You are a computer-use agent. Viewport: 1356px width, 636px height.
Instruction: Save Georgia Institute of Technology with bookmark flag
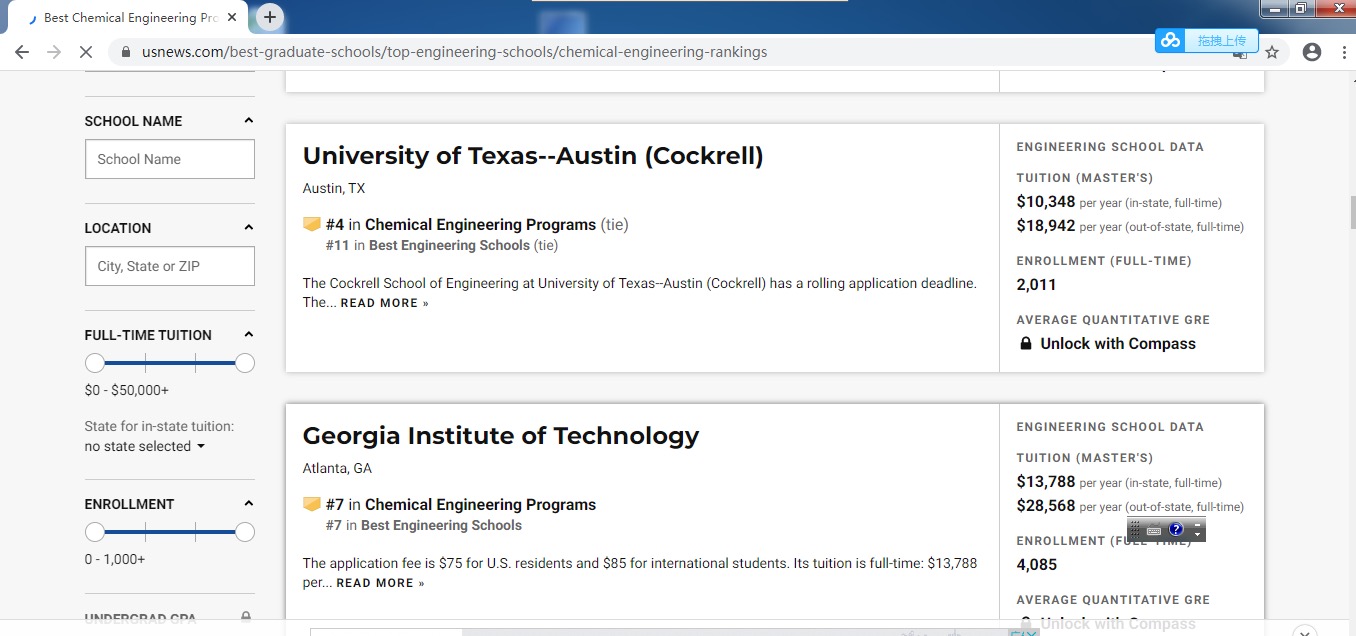tap(312, 504)
